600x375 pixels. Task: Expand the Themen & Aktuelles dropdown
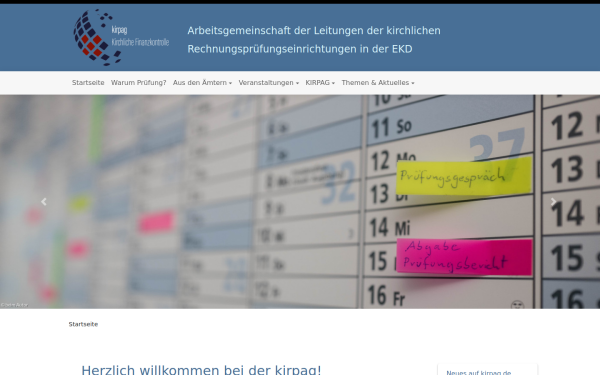378,83
